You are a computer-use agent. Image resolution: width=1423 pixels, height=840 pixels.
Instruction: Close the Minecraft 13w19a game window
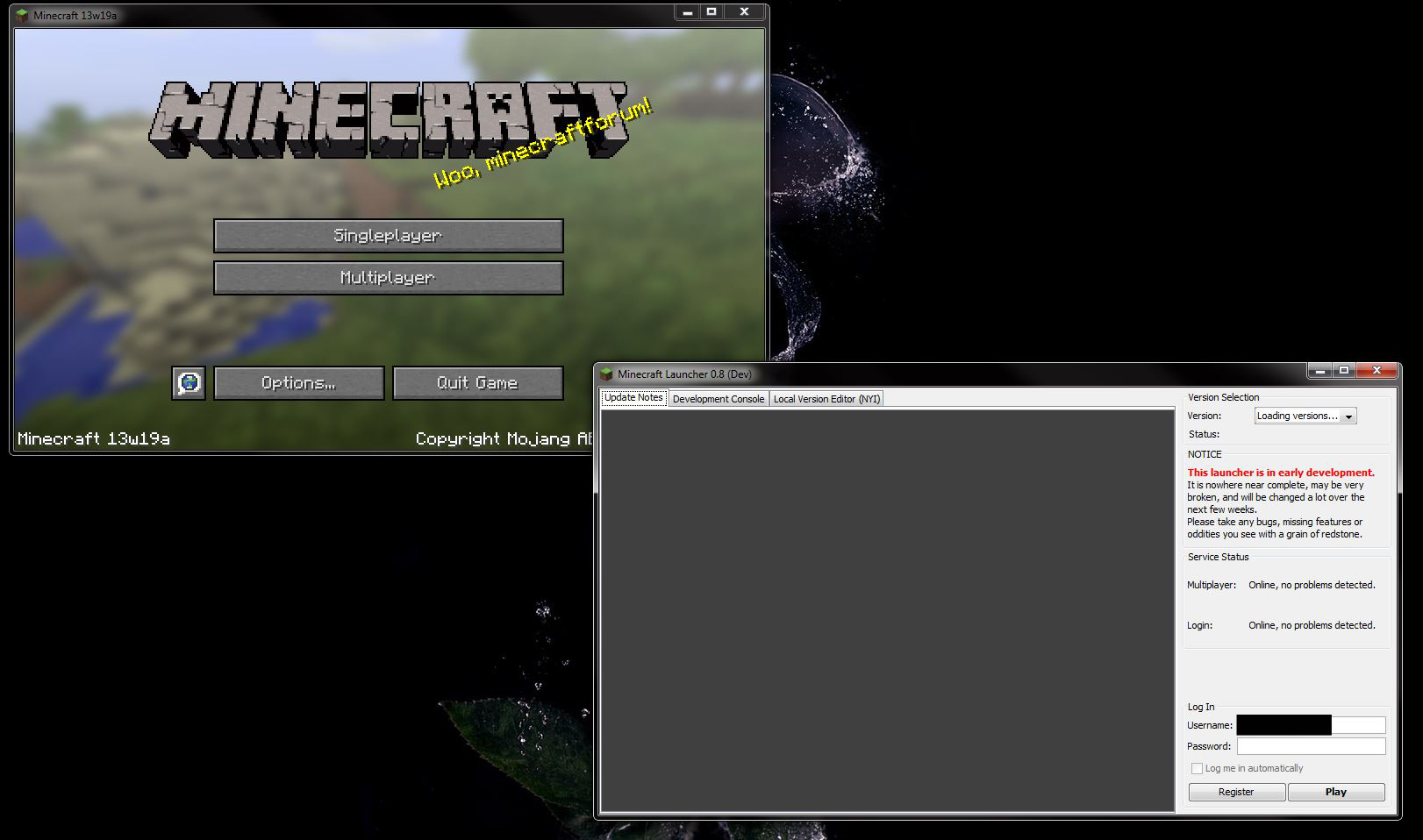coord(744,12)
